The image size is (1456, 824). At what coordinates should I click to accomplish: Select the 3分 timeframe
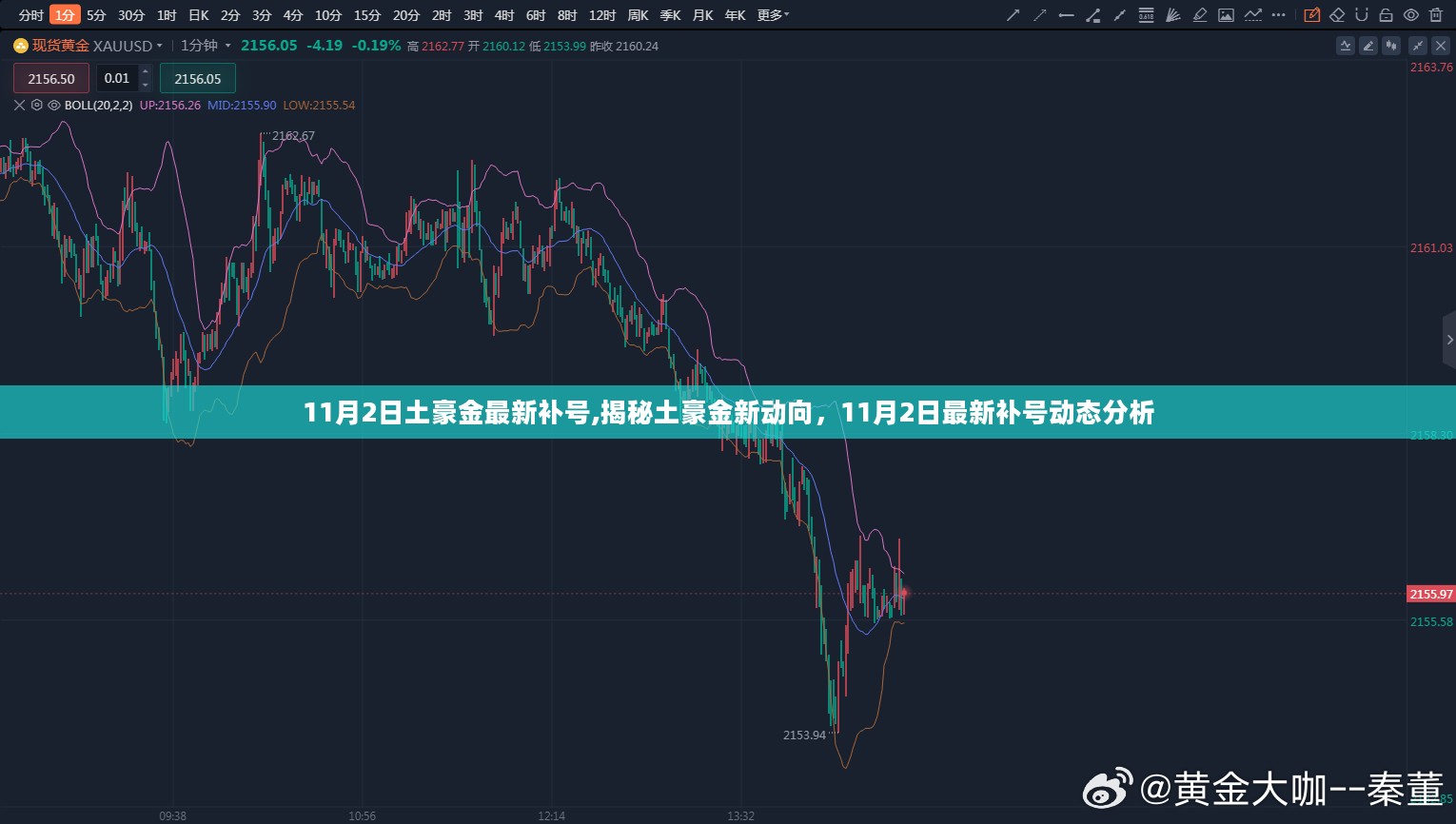coord(262,15)
